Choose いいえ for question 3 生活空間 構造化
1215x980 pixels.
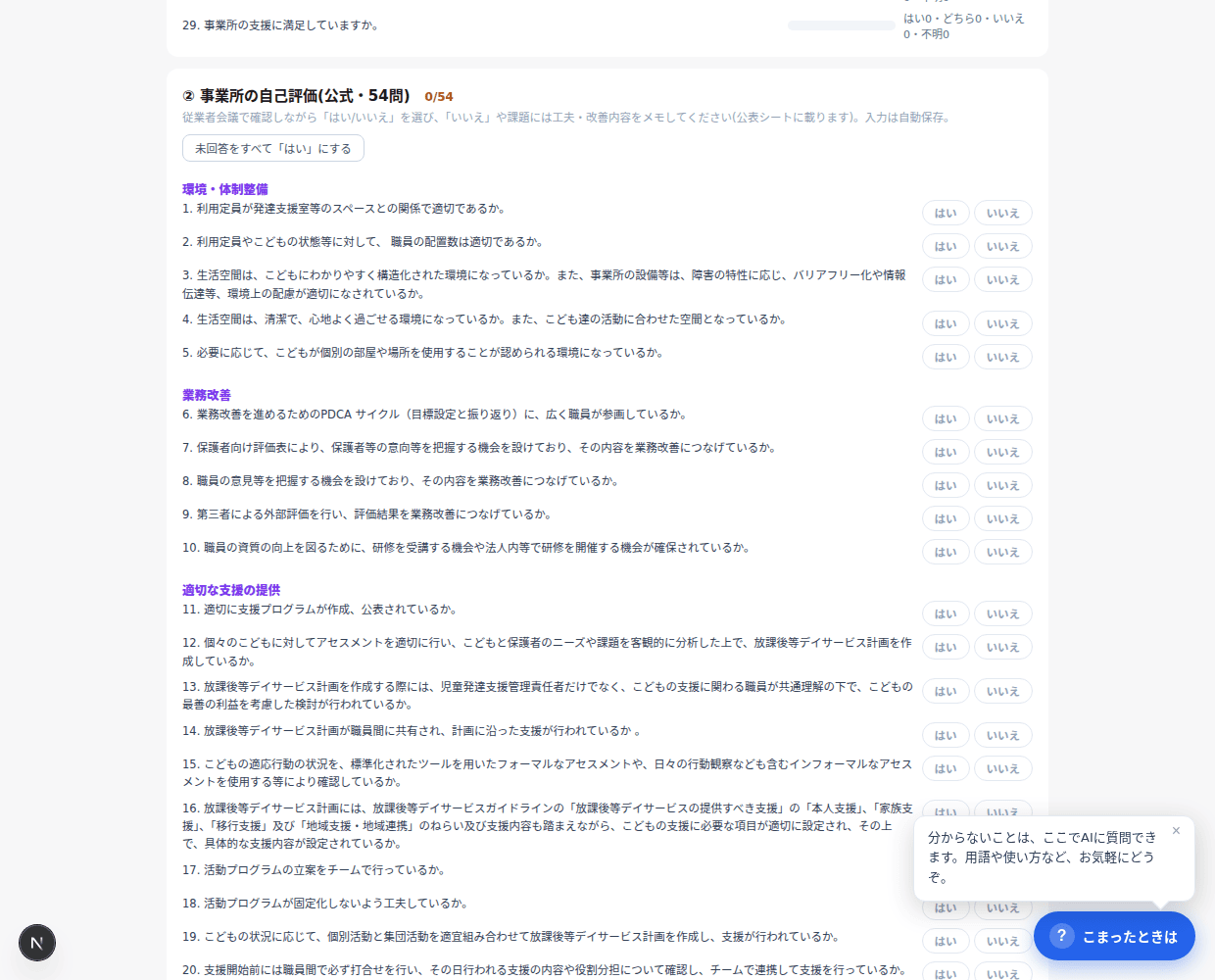1002,279
